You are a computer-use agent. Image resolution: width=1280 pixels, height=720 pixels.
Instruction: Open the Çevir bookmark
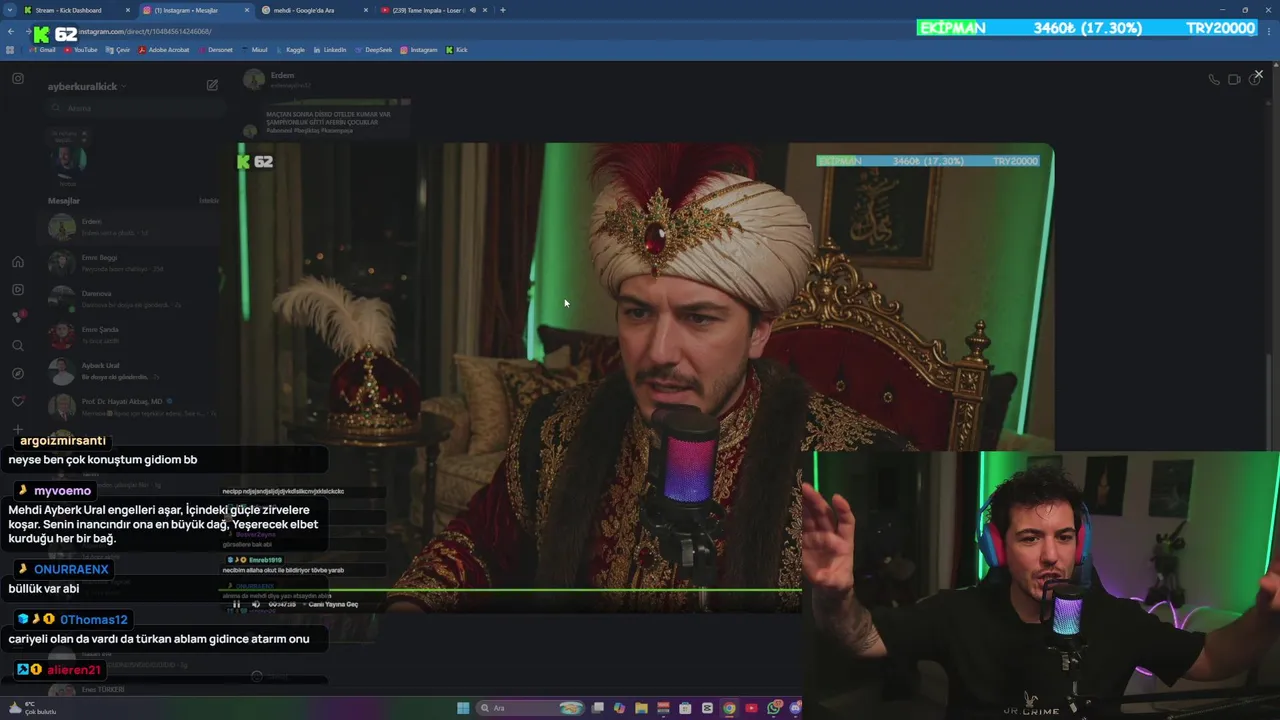[x=118, y=49]
